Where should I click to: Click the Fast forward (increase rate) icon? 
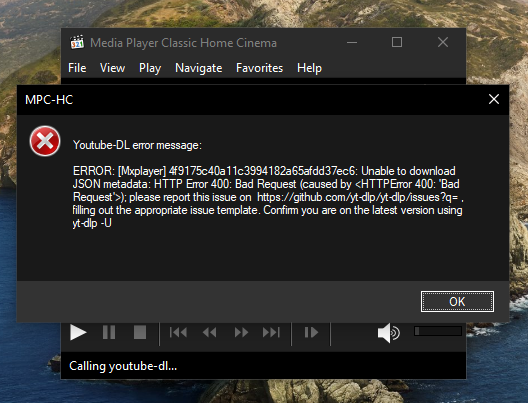click(x=241, y=333)
